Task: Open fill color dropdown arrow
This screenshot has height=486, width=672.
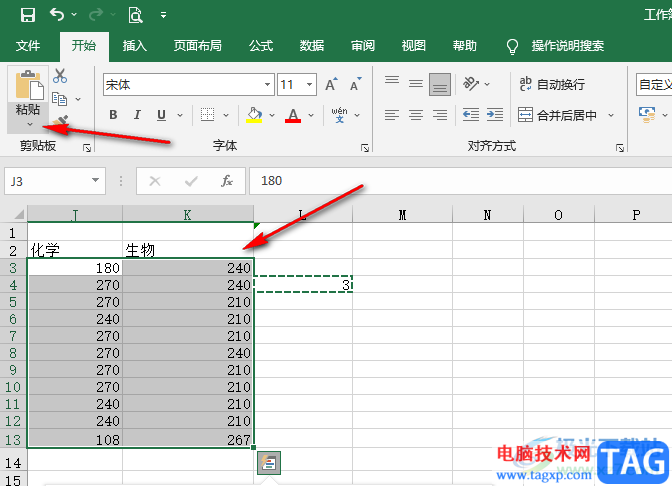Action: click(272, 115)
